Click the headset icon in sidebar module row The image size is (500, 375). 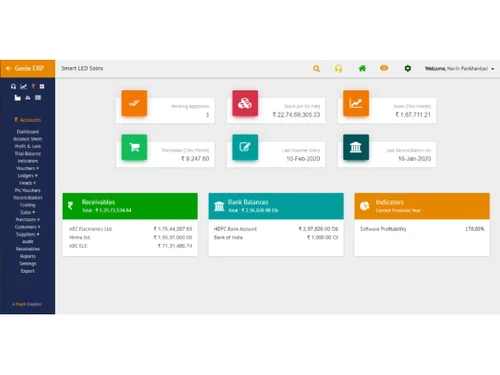pyautogui.click(x=13, y=87)
